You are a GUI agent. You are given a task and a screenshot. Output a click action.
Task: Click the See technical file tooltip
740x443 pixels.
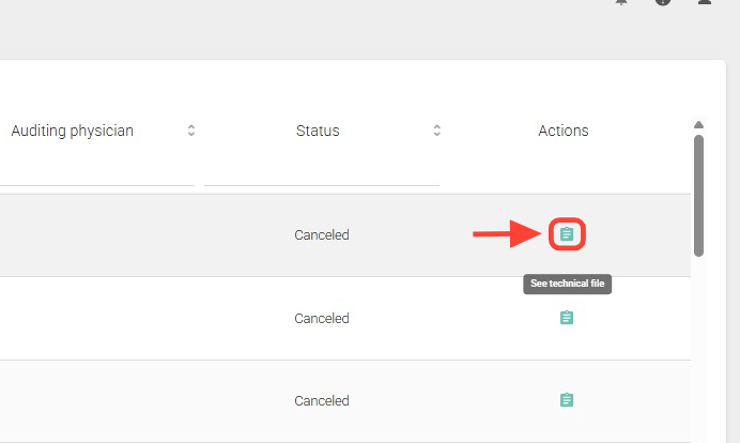(x=567, y=284)
